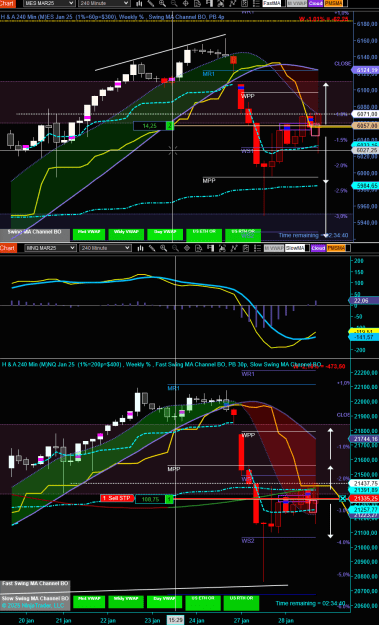379x625 pixels.
Task: Click zoom out magnifier on MES toolbar
Action: pyautogui.click(x=174, y=3)
